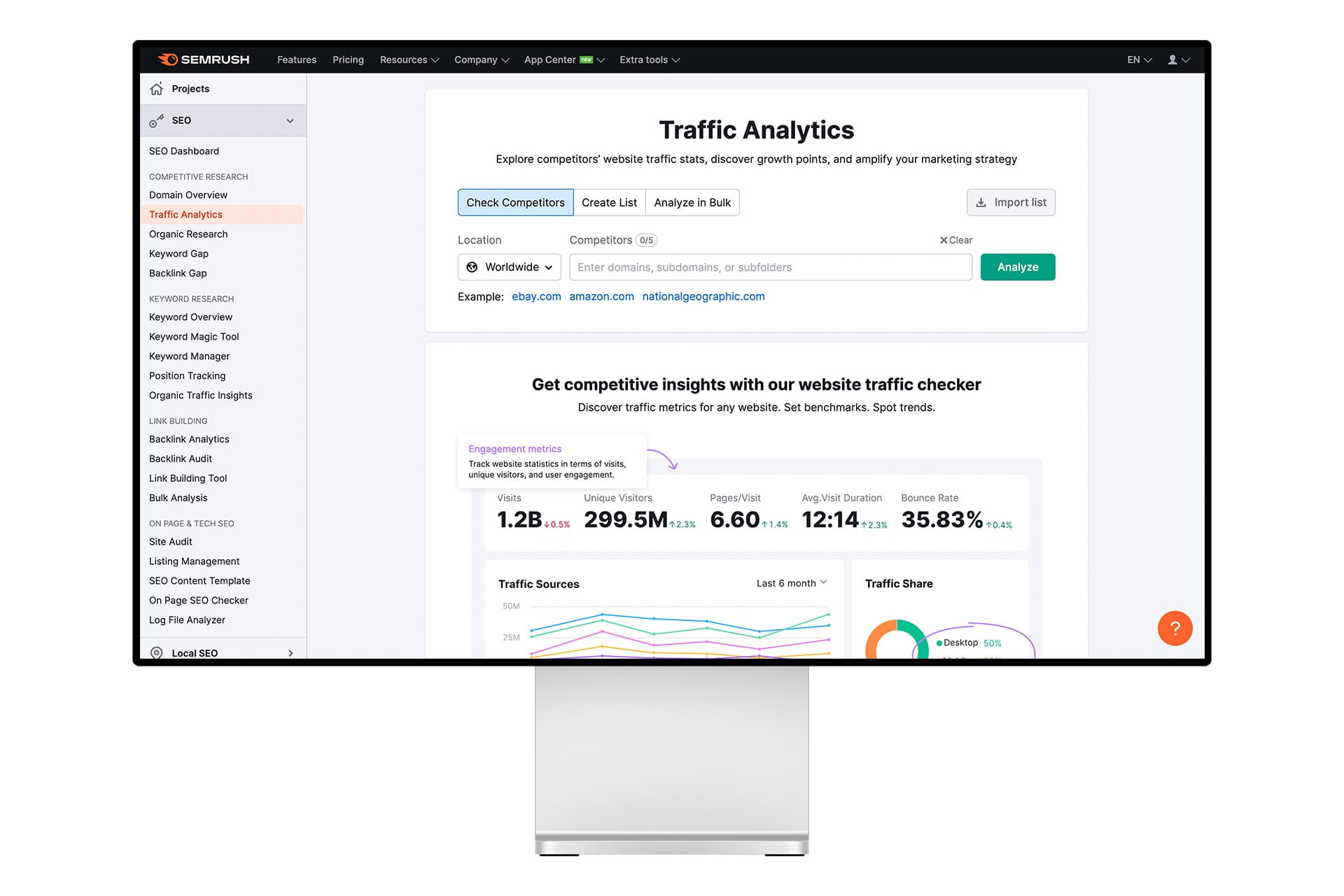The width and height of the screenshot is (1344, 896).
Task: Select the Check Competitors tab
Action: tap(515, 201)
